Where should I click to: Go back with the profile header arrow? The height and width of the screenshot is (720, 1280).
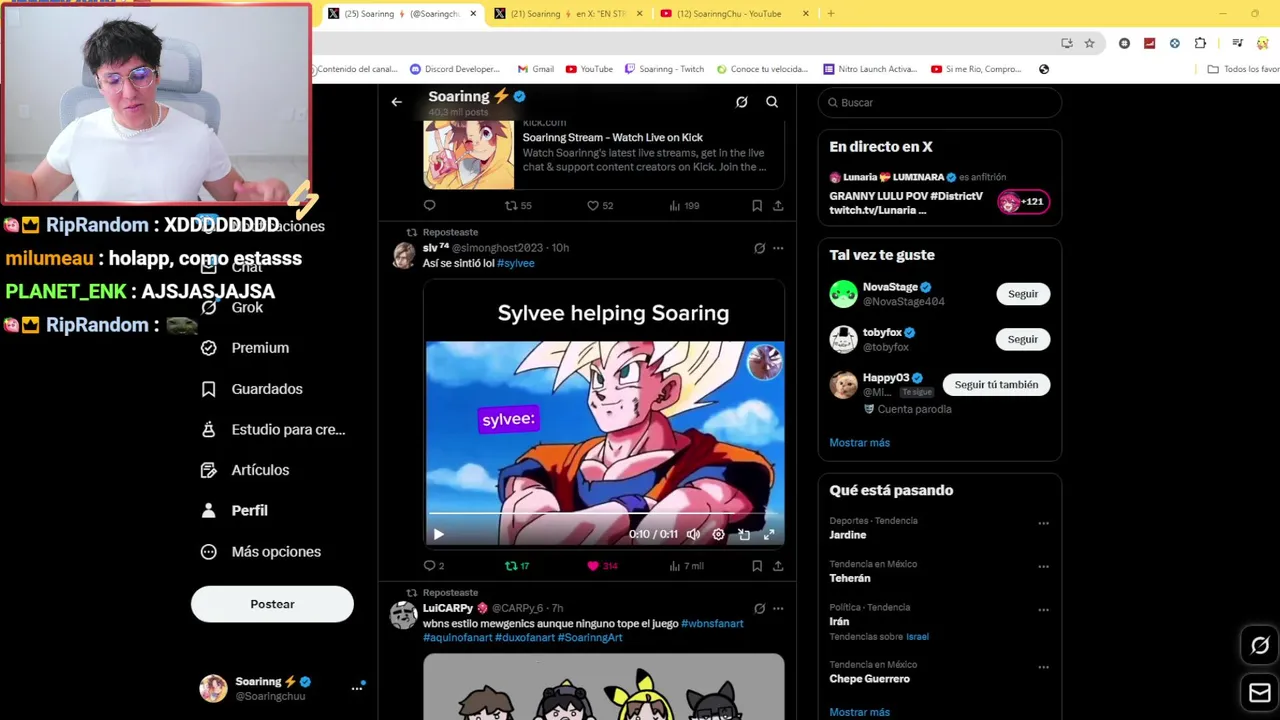tap(396, 102)
